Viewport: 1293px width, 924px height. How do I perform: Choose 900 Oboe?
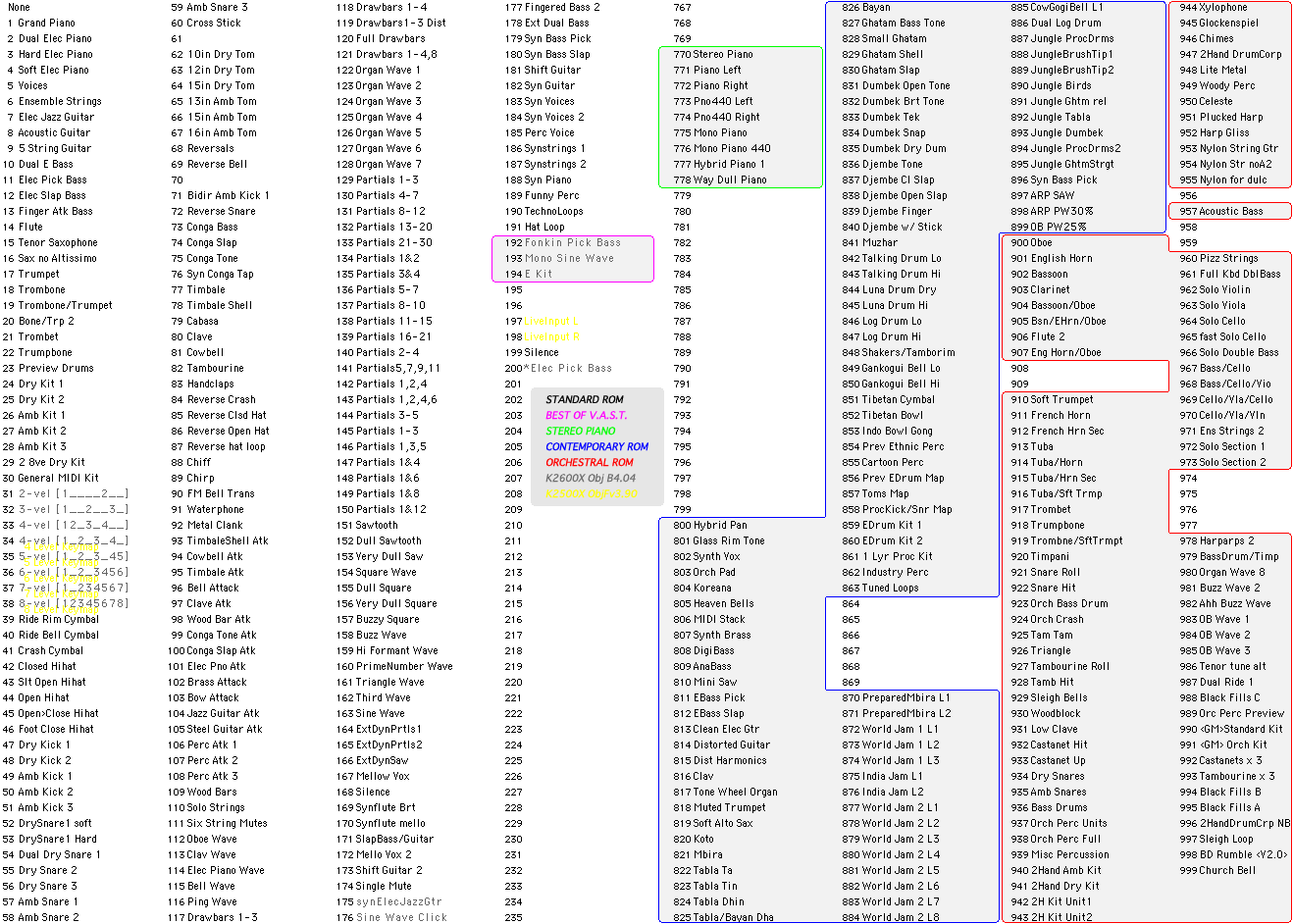[x=1032, y=242]
